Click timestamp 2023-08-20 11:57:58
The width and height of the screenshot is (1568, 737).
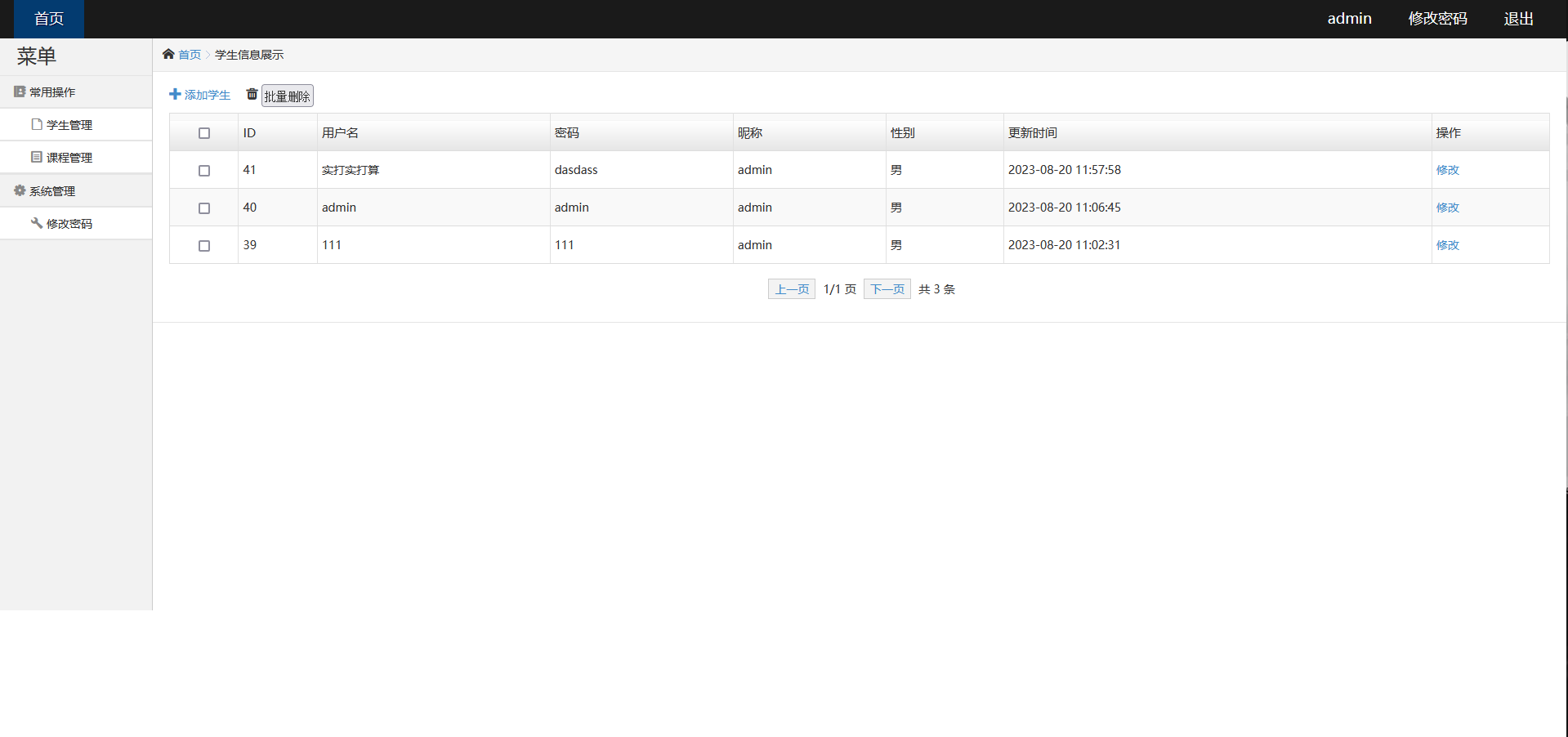pos(1065,170)
